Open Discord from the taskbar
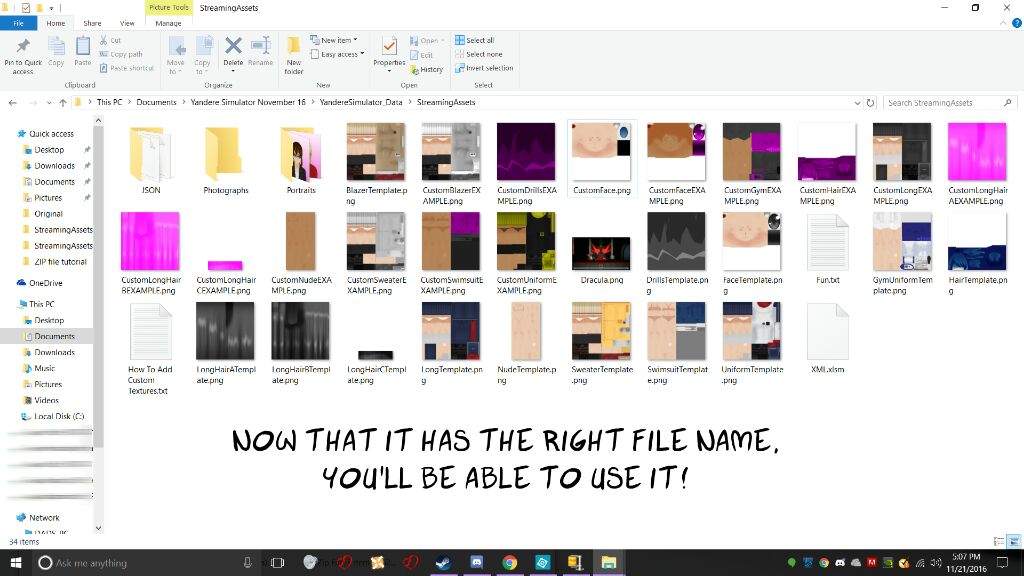This screenshot has width=1024, height=576. click(477, 562)
